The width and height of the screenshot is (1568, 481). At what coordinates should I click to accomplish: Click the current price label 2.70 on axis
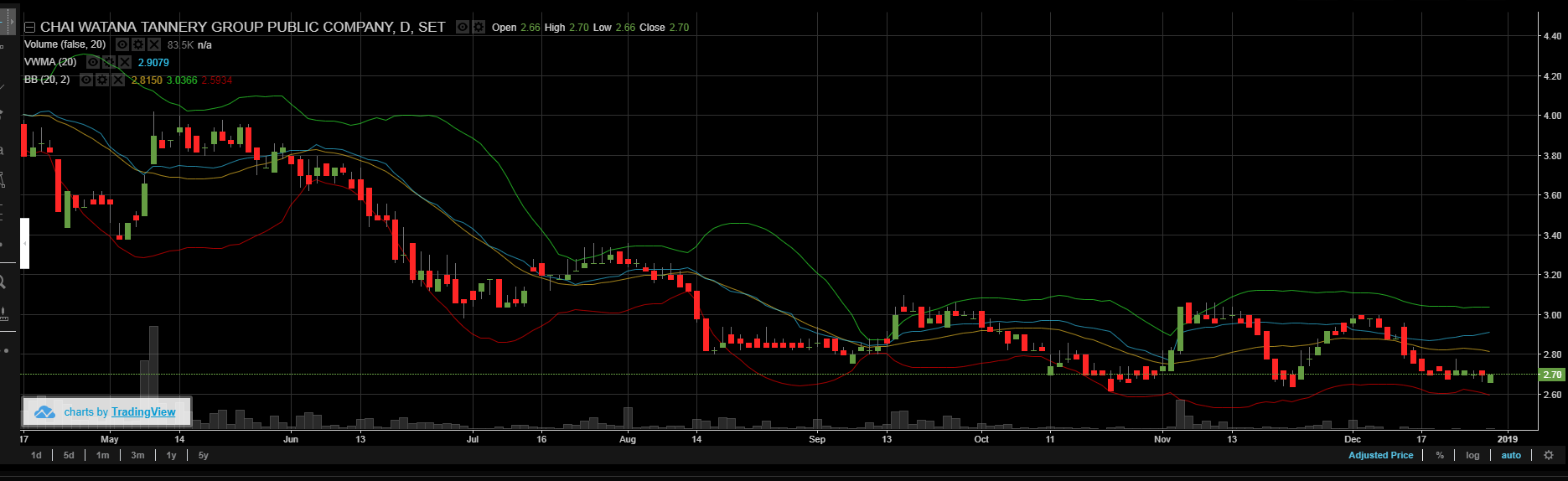(x=1551, y=375)
